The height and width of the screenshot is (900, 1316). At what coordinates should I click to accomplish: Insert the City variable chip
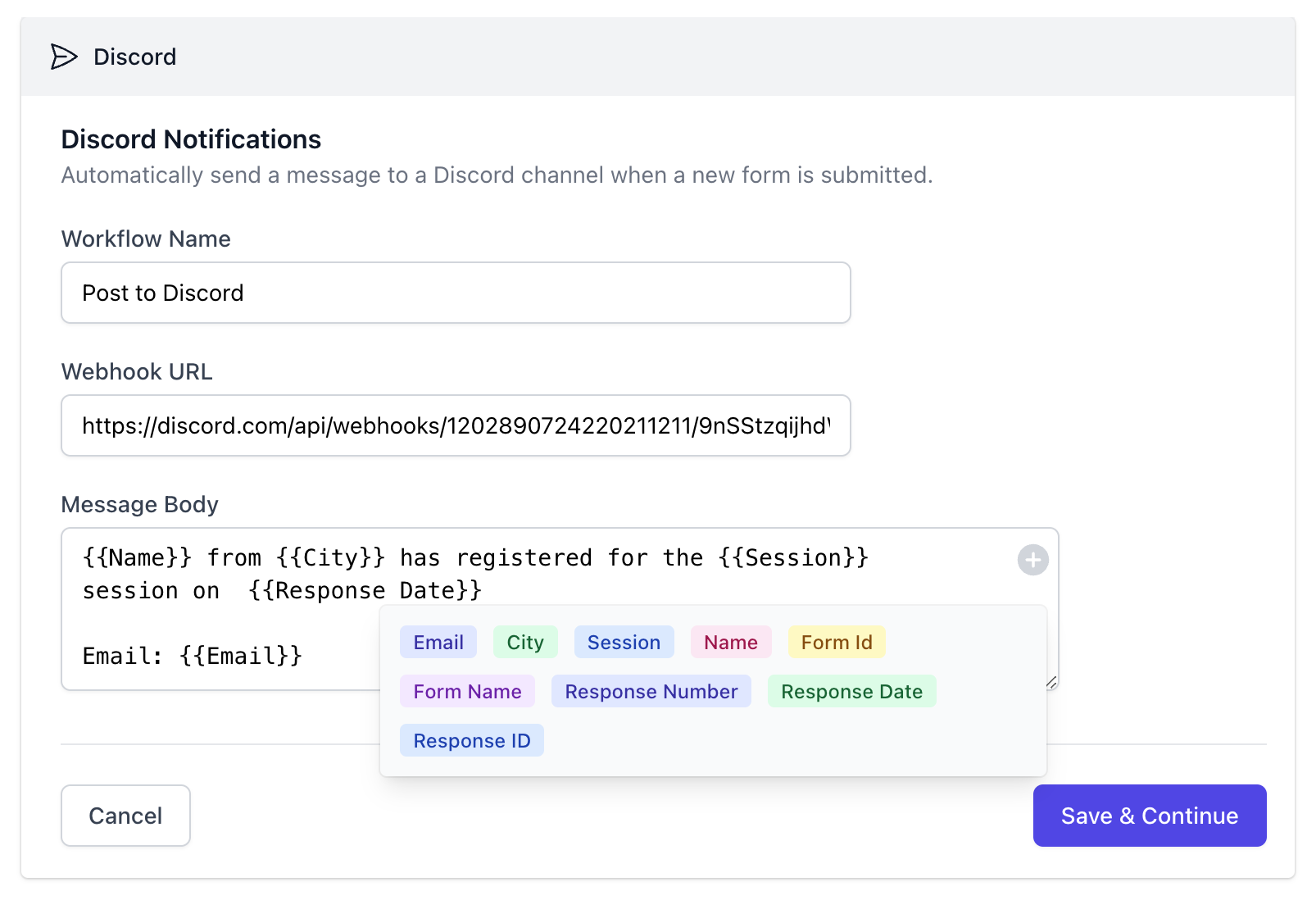tap(524, 642)
